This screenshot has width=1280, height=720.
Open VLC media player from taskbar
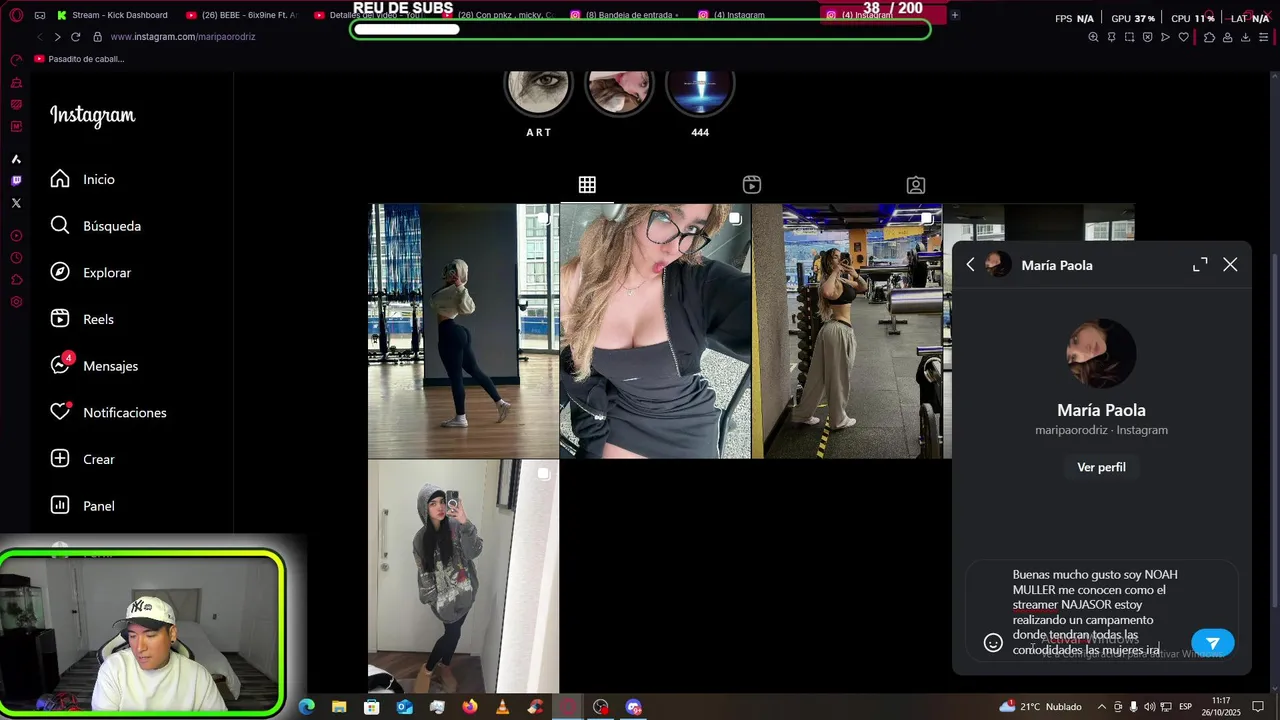pyautogui.click(x=502, y=707)
